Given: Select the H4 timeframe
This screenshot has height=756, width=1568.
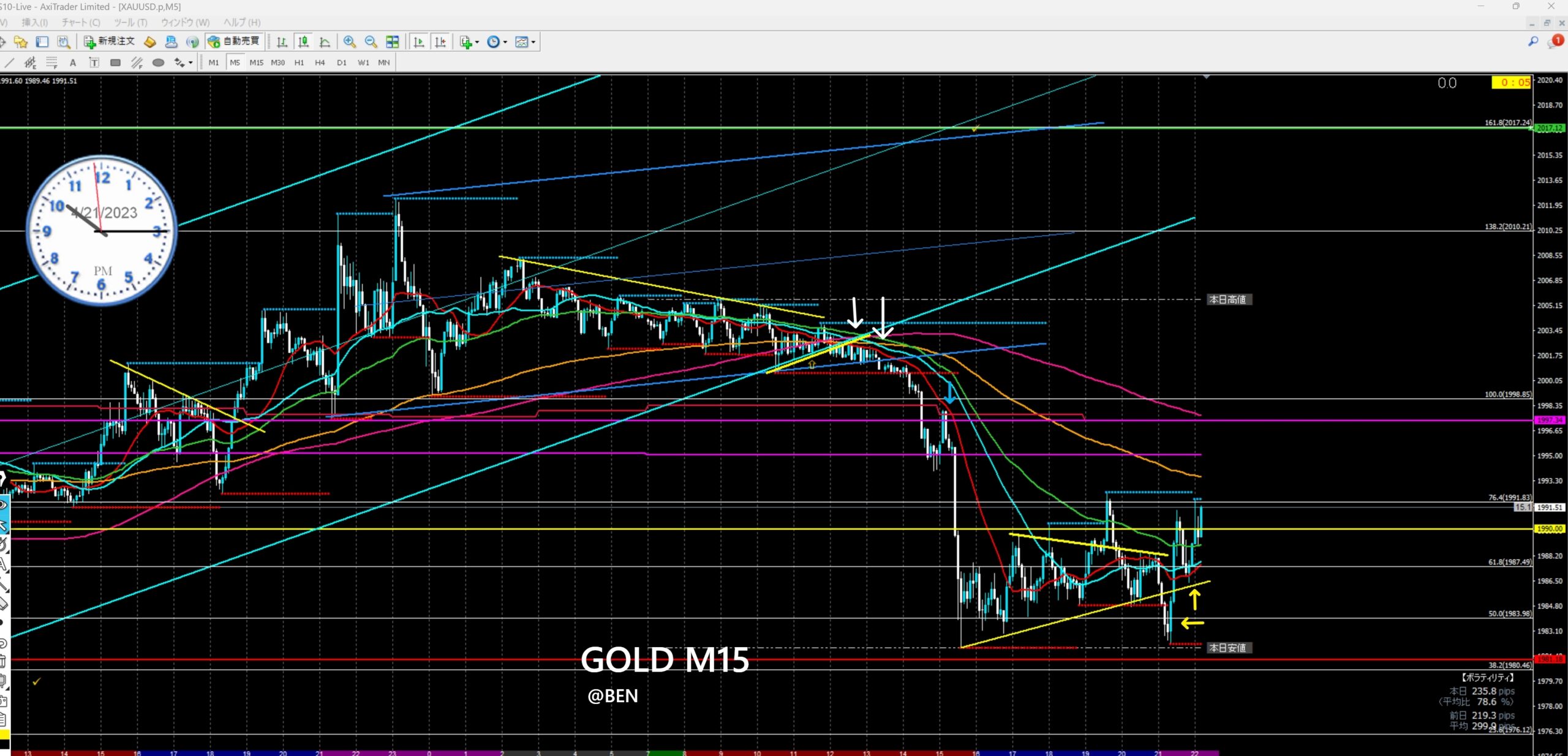Looking at the screenshot, I should pyautogui.click(x=320, y=62).
